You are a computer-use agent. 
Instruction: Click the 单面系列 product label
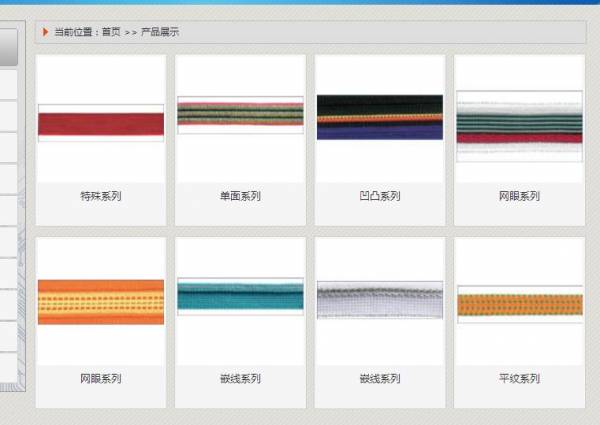240,196
